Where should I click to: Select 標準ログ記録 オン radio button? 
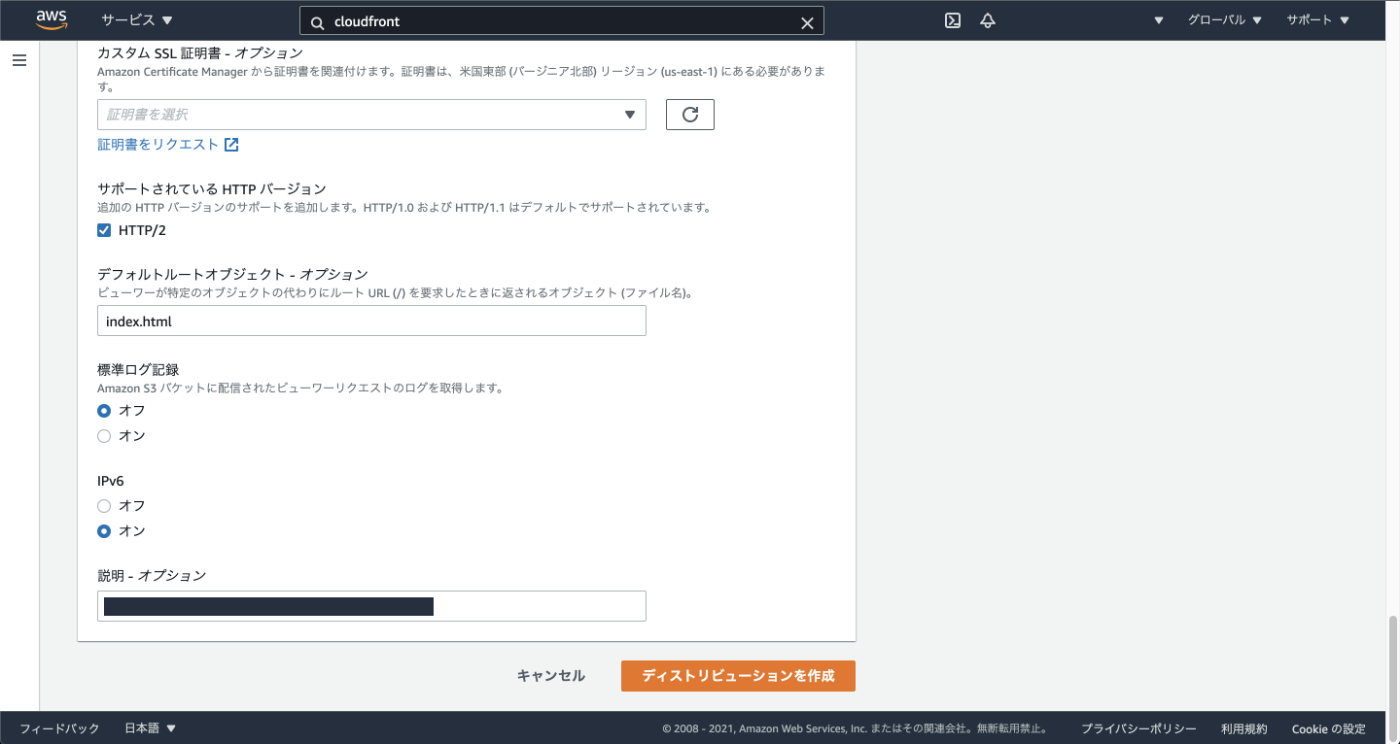pos(104,436)
